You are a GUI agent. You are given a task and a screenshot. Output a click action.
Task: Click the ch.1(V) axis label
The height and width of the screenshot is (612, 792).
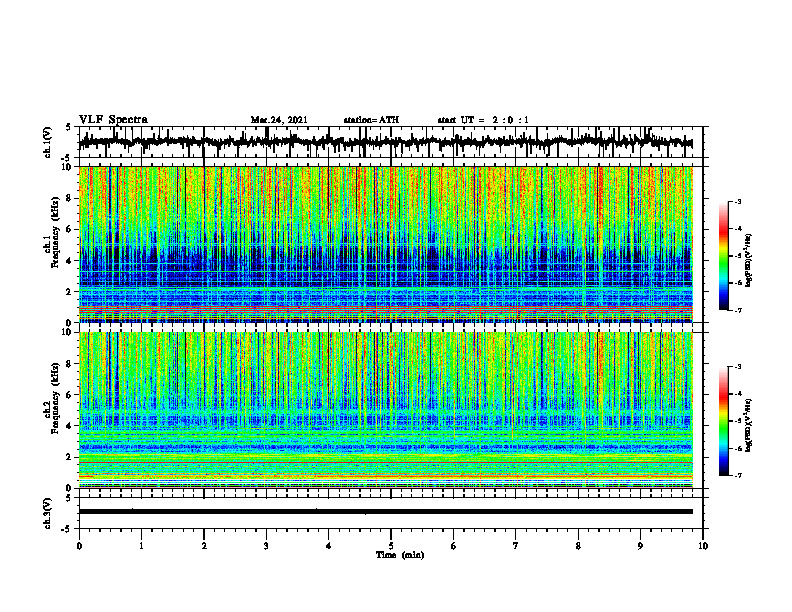coord(48,142)
